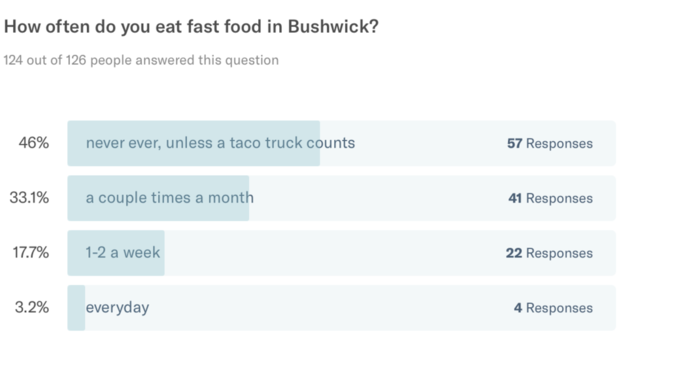Click the light empty area of the 1-2 a week bar
The image size is (680, 377).
(334, 253)
